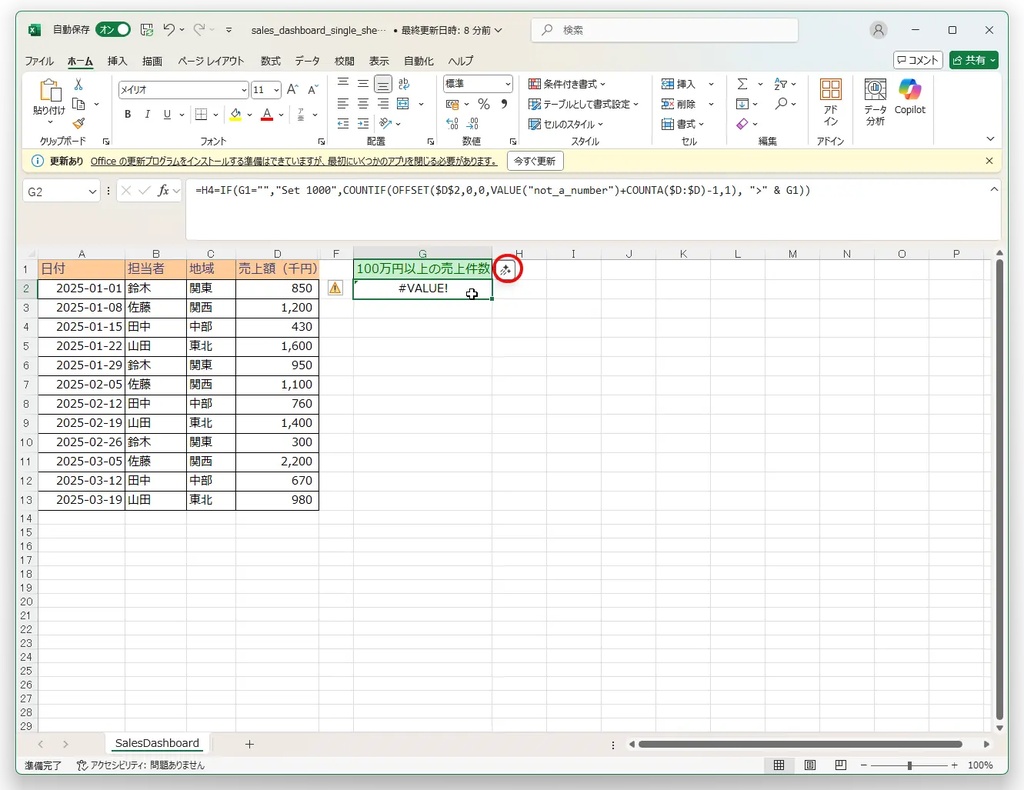The image size is (1024, 790).
Task: Open the ページ レイアウト ribbon tab
Action: point(211,61)
